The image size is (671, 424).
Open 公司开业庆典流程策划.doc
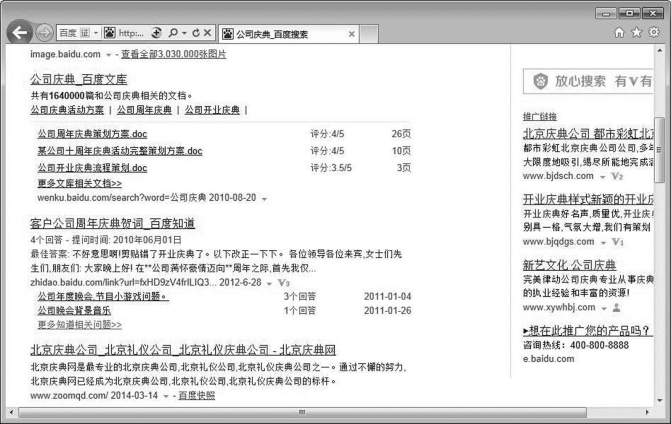tap(92, 168)
